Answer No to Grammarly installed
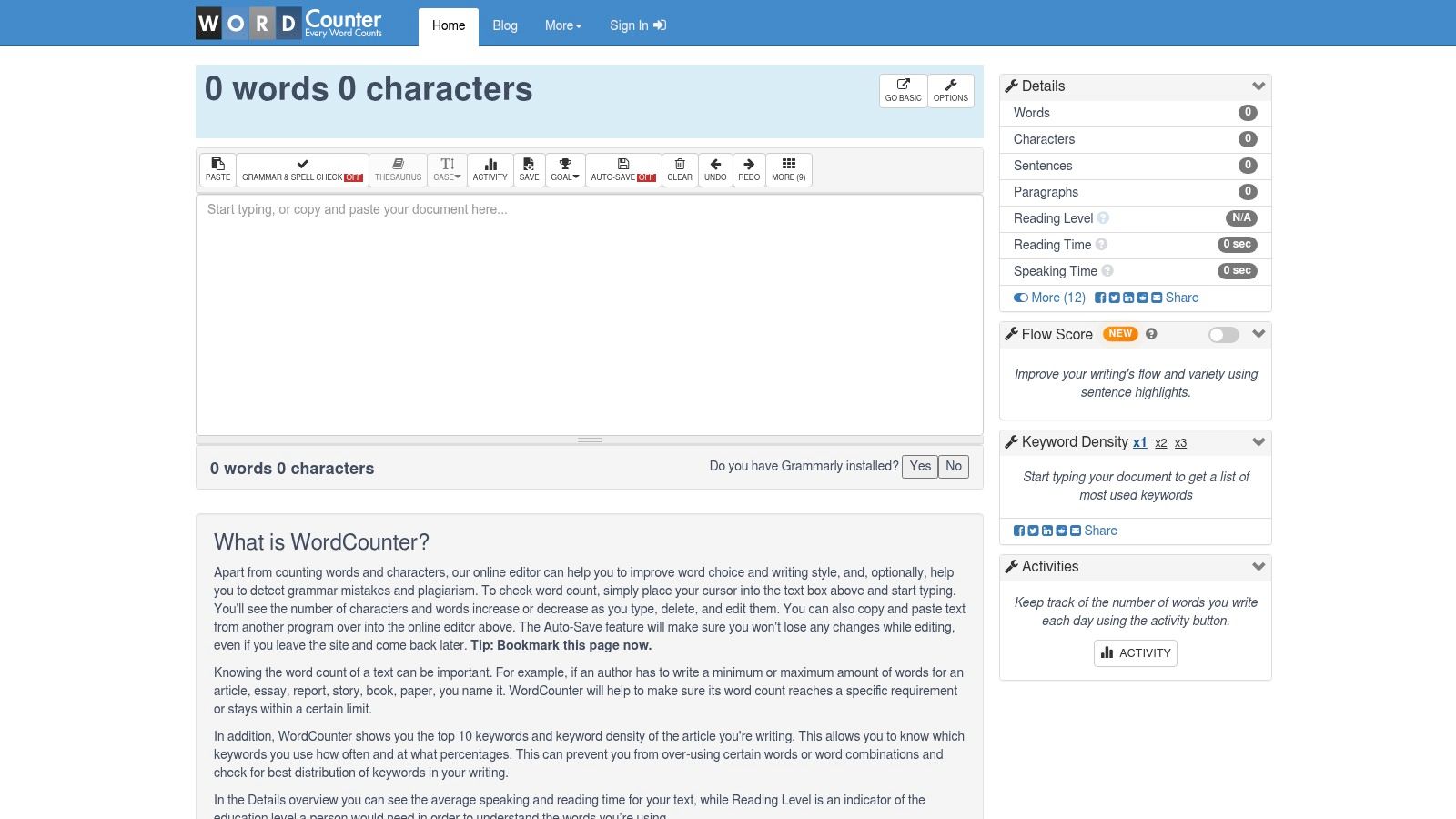Screen dimensions: 1456x819 [954, 466]
